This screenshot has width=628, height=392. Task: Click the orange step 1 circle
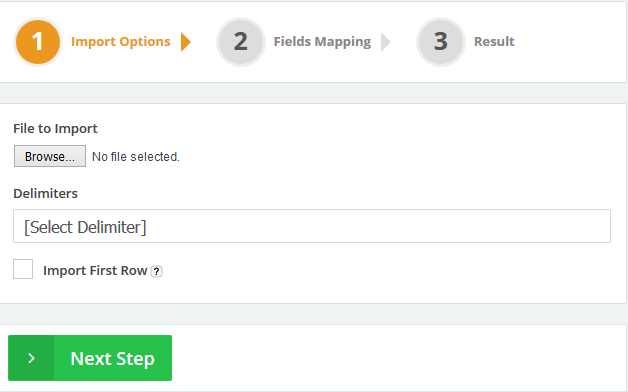(38, 42)
